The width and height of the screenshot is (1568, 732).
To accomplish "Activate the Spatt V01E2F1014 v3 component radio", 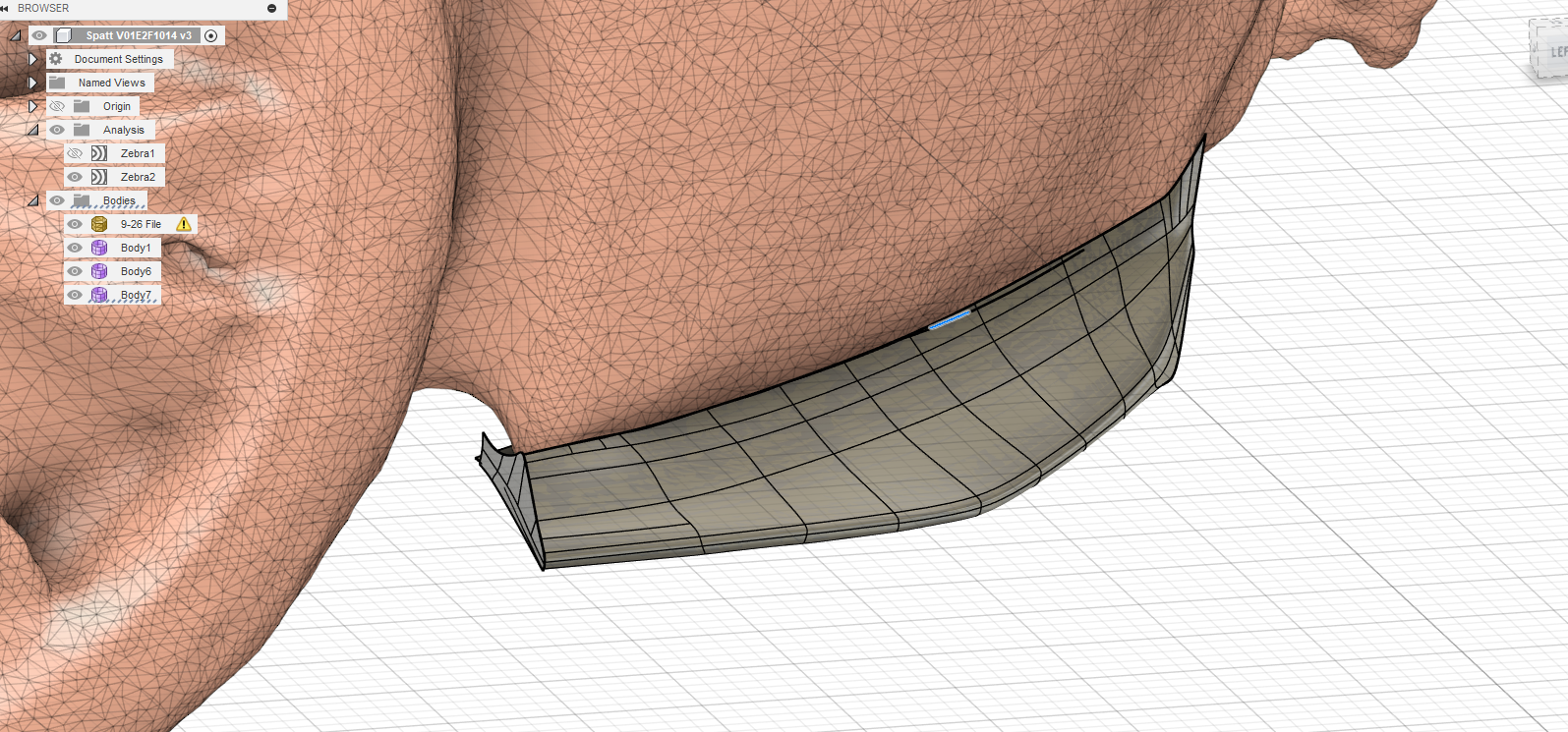I will click(210, 35).
